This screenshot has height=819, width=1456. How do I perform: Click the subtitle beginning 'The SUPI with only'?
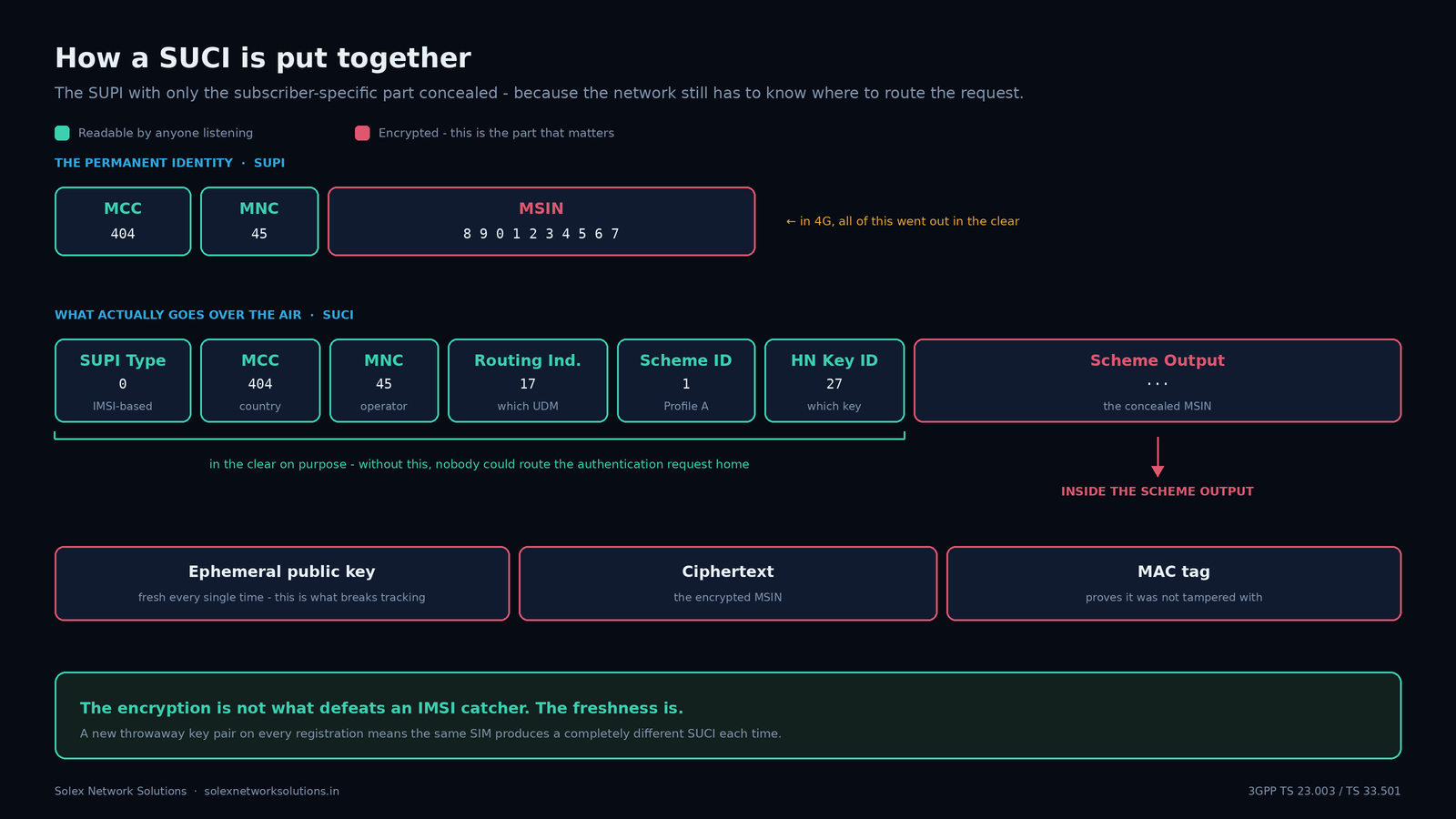539,93
